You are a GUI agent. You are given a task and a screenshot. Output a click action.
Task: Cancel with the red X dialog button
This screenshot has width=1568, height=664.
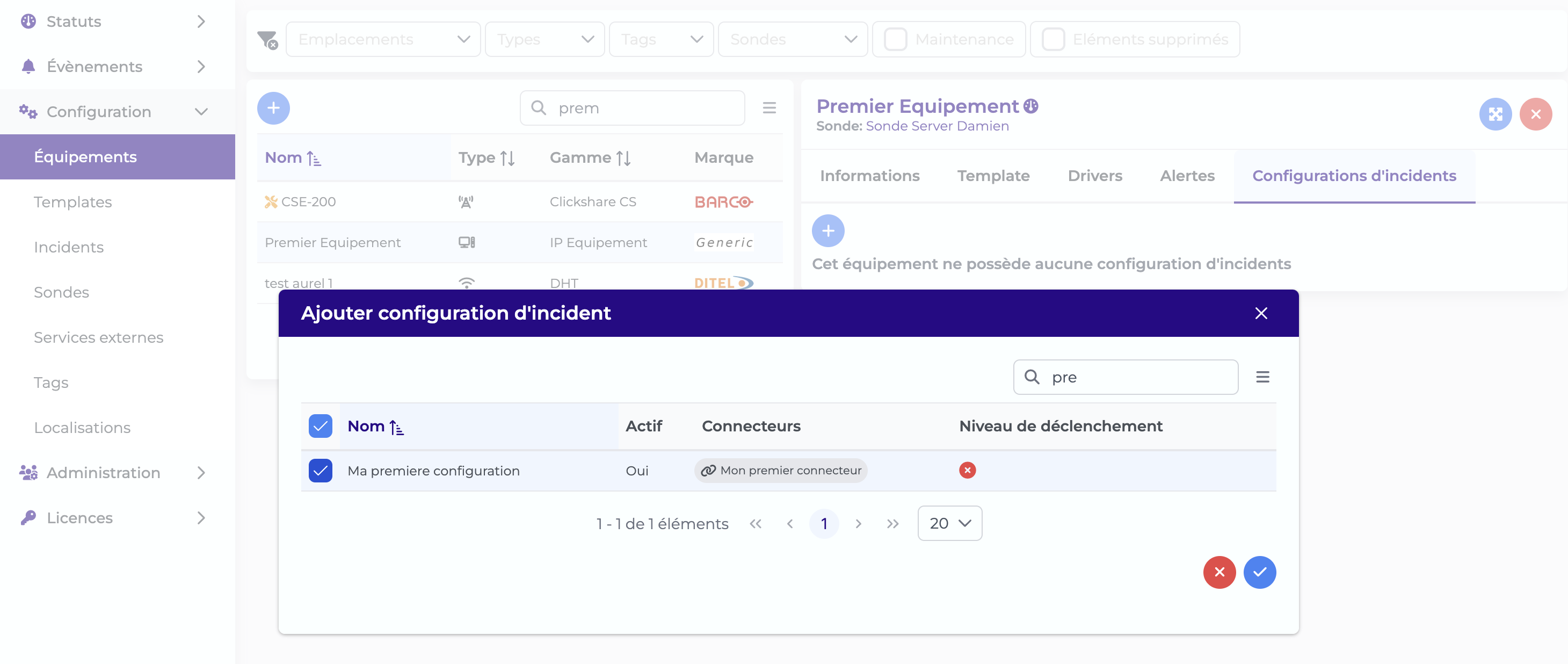pos(1219,572)
